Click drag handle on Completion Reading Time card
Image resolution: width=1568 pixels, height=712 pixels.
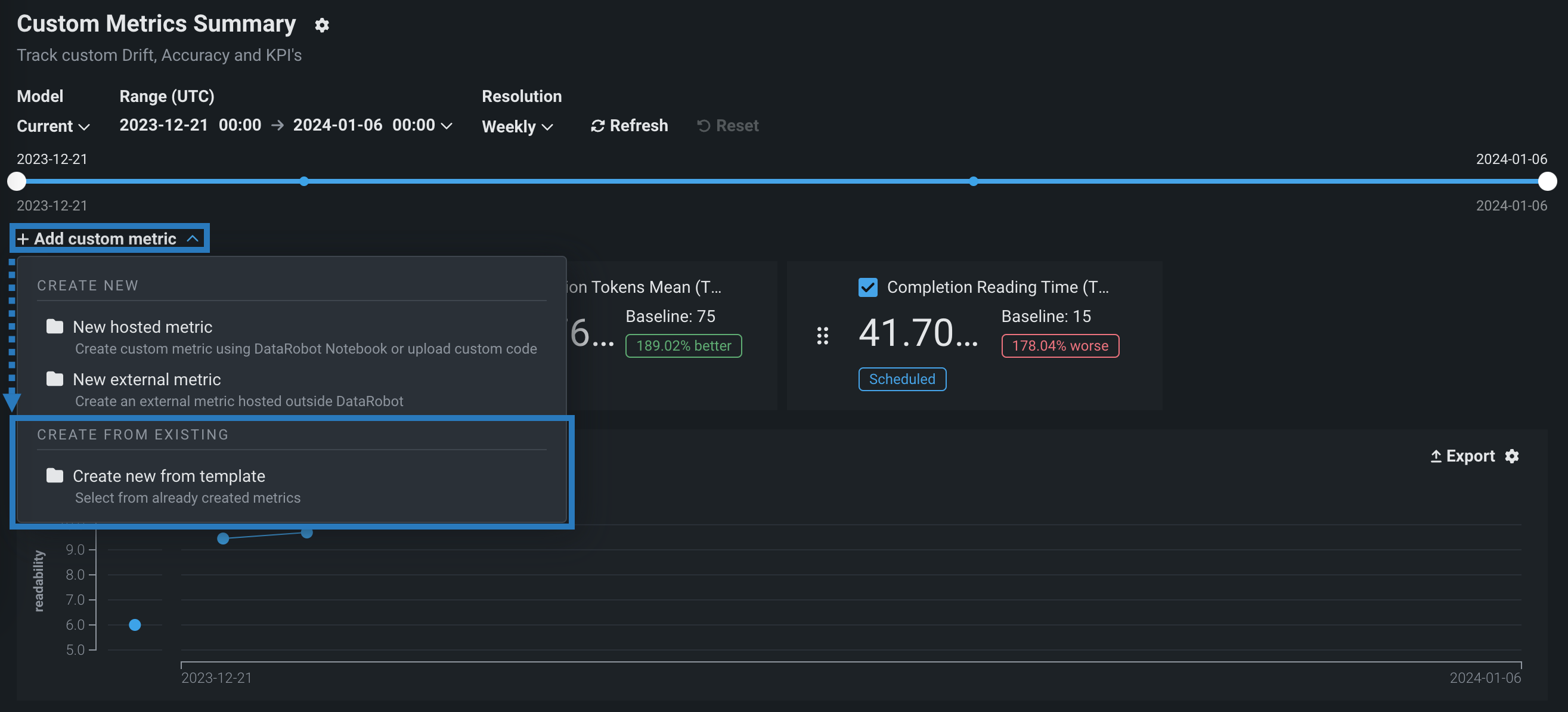tap(822, 336)
